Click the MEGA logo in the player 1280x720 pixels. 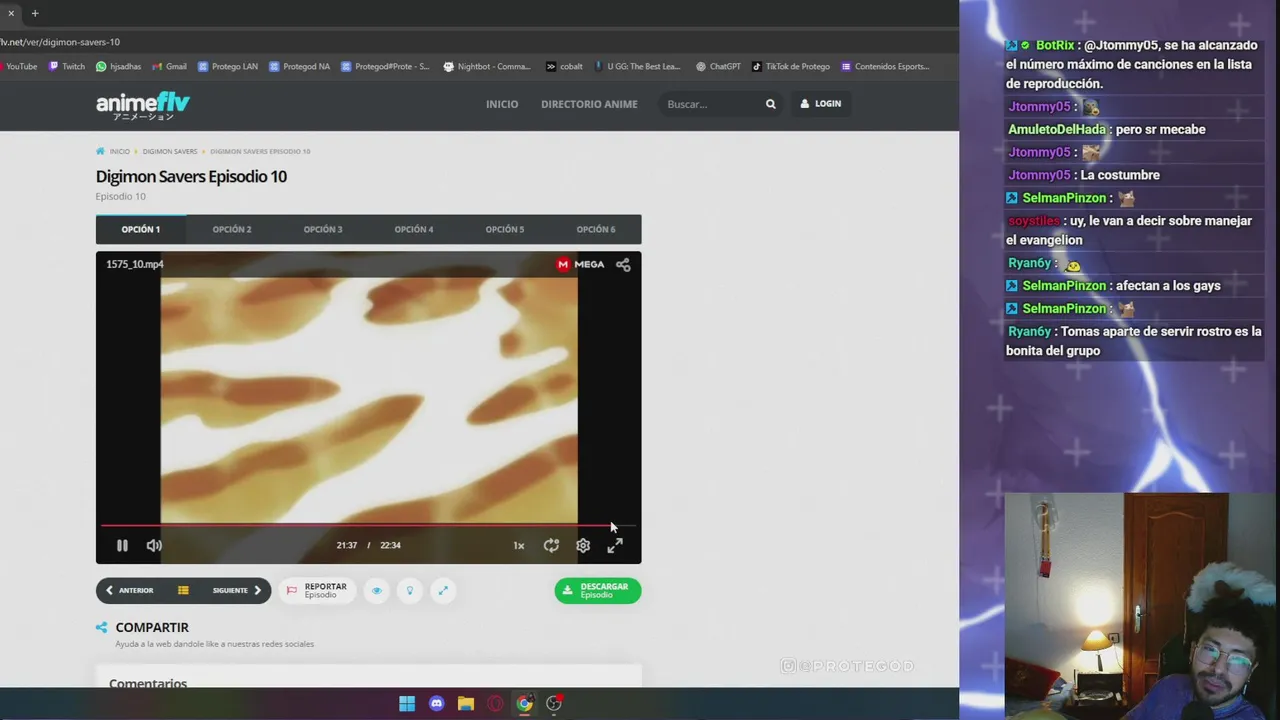coord(581,264)
